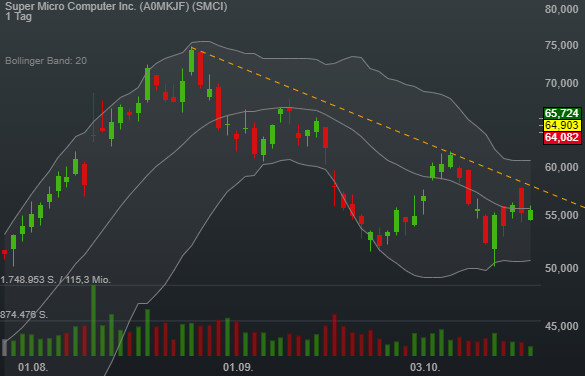Image resolution: width=585 pixels, height=376 pixels.
Task: Click the tallest green volume bar
Action: (x=93, y=320)
